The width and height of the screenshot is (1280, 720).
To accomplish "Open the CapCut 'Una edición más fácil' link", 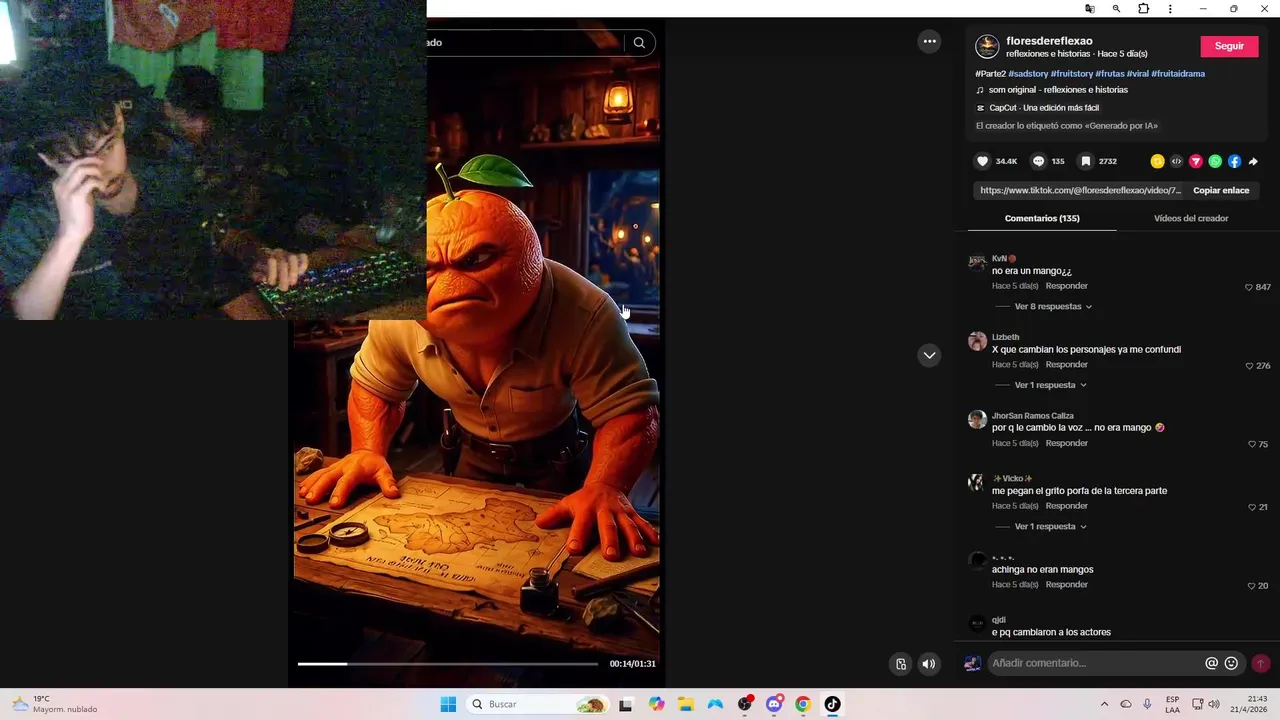I will coord(1044,108).
